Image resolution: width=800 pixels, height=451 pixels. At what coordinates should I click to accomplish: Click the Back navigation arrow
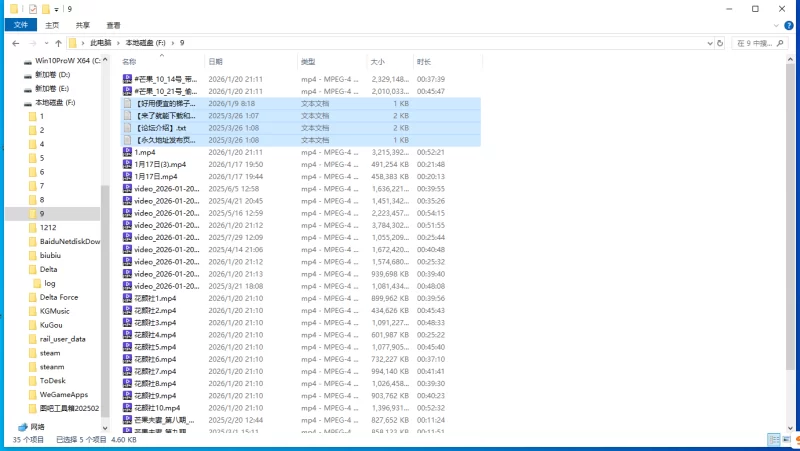(x=15, y=43)
